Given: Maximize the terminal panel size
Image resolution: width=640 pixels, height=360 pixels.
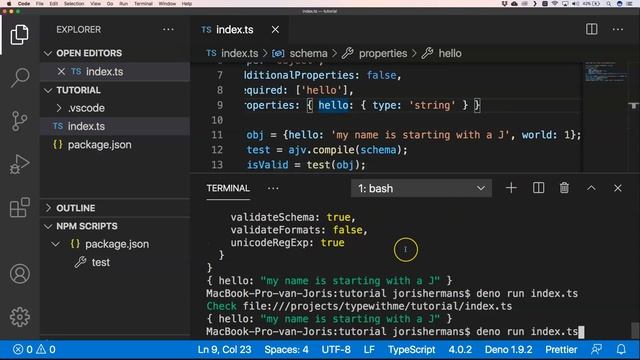Looking at the screenshot, I should click(x=591, y=188).
